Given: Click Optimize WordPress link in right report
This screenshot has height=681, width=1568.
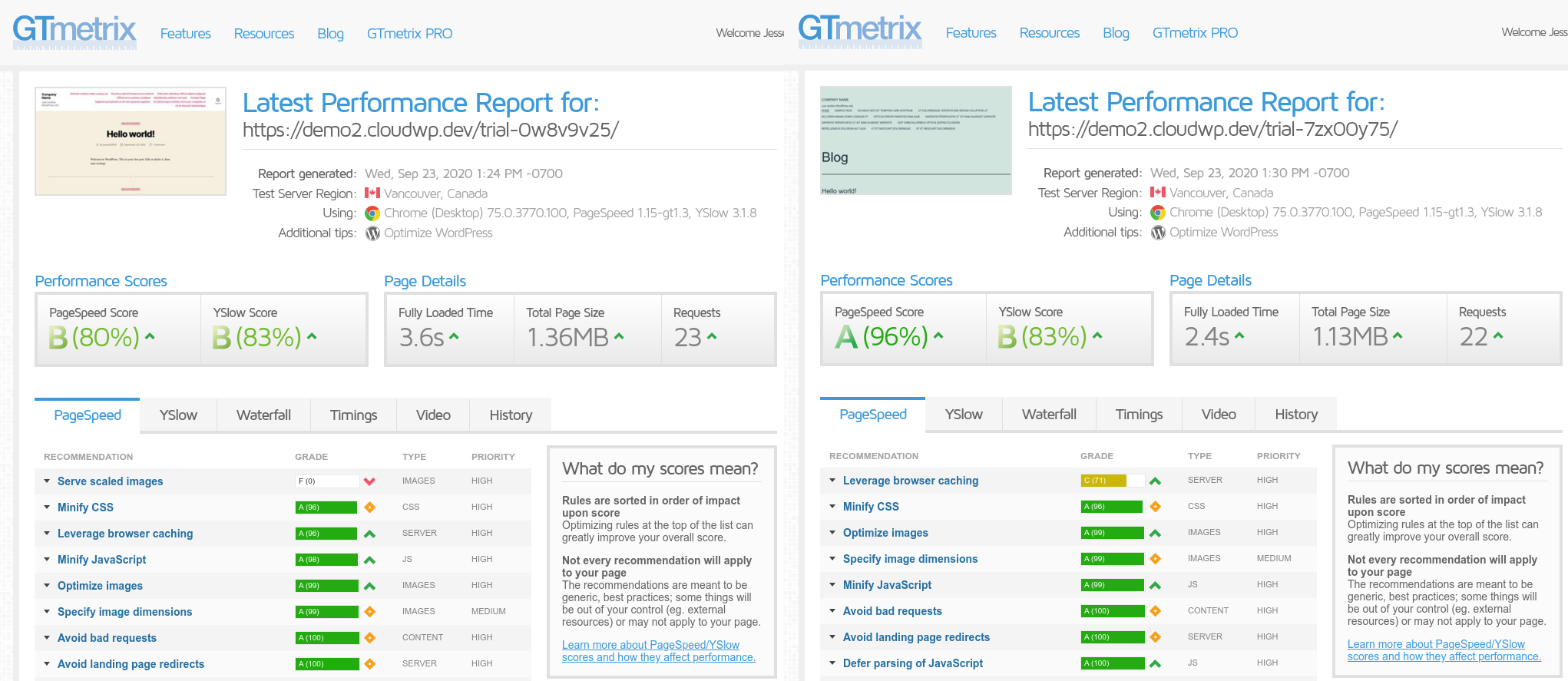Looking at the screenshot, I should coord(1223,233).
